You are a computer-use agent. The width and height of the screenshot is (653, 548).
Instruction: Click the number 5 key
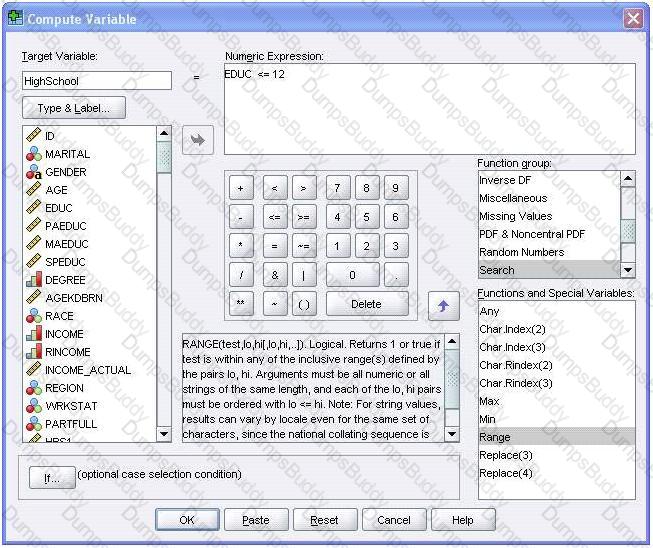coord(367,217)
